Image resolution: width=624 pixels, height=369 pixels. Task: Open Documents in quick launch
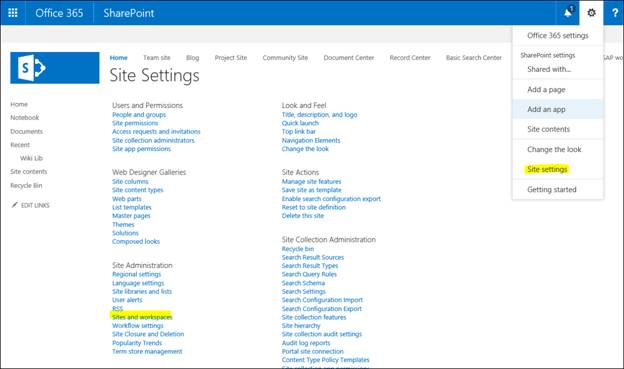pyautogui.click(x=27, y=131)
